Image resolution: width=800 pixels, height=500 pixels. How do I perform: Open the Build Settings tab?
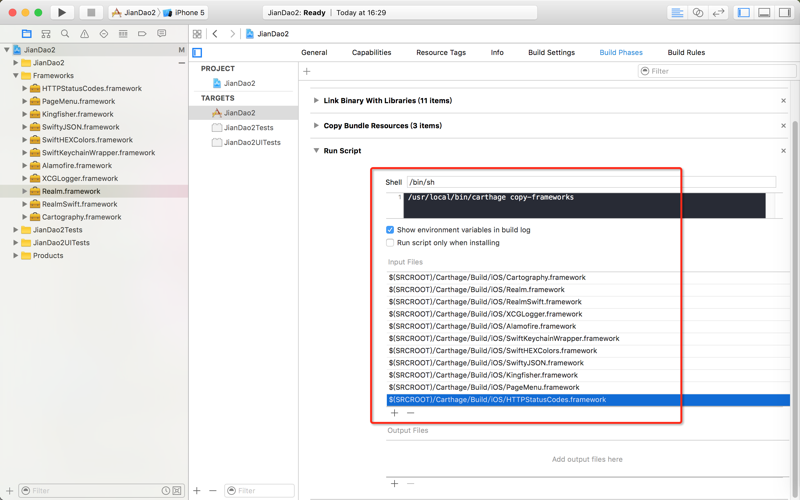[552, 53]
